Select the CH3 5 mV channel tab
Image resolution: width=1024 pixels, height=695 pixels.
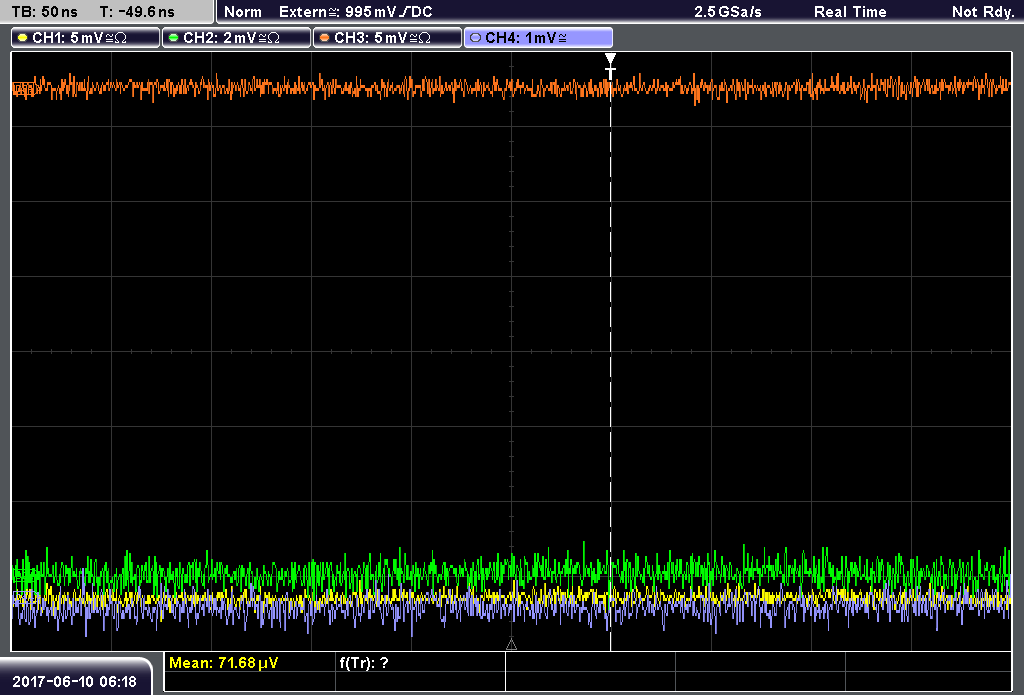point(387,38)
